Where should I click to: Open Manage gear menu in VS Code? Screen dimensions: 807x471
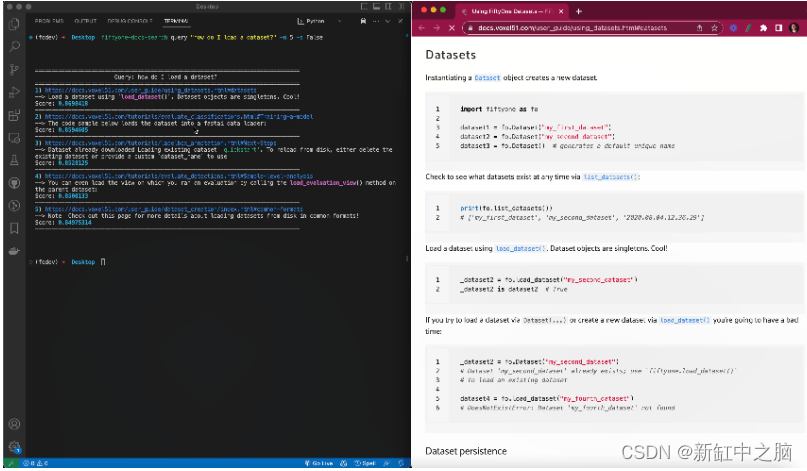click(14, 447)
